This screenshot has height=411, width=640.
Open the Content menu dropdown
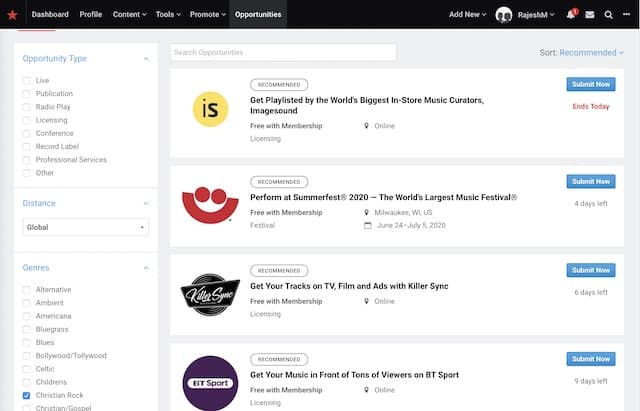coord(129,14)
